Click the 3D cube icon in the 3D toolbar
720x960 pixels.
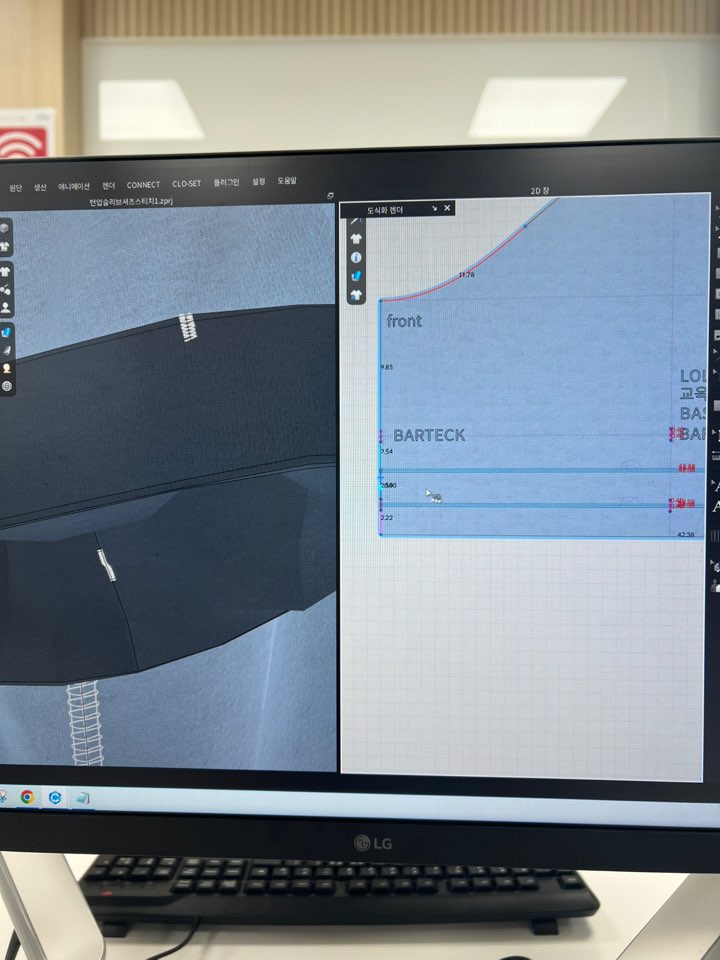[6, 228]
